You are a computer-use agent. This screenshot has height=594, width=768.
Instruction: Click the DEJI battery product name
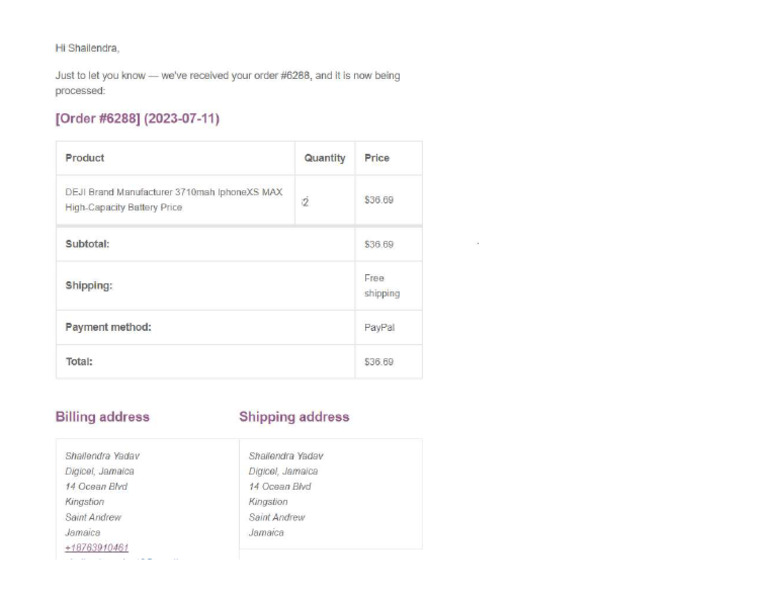point(173,200)
